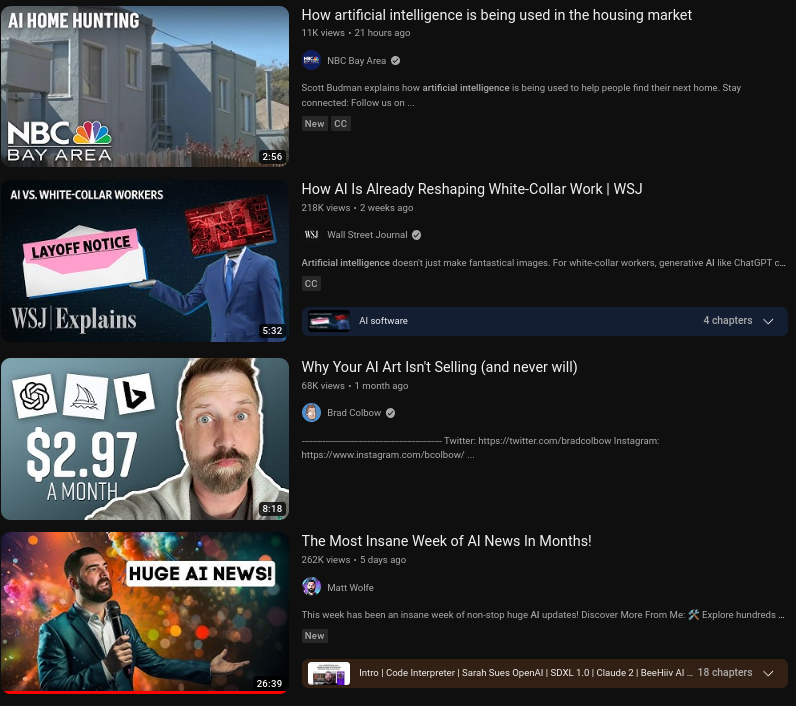Play the Huge AI News video thumbnail
Screen dimensions: 796x706
point(145,613)
